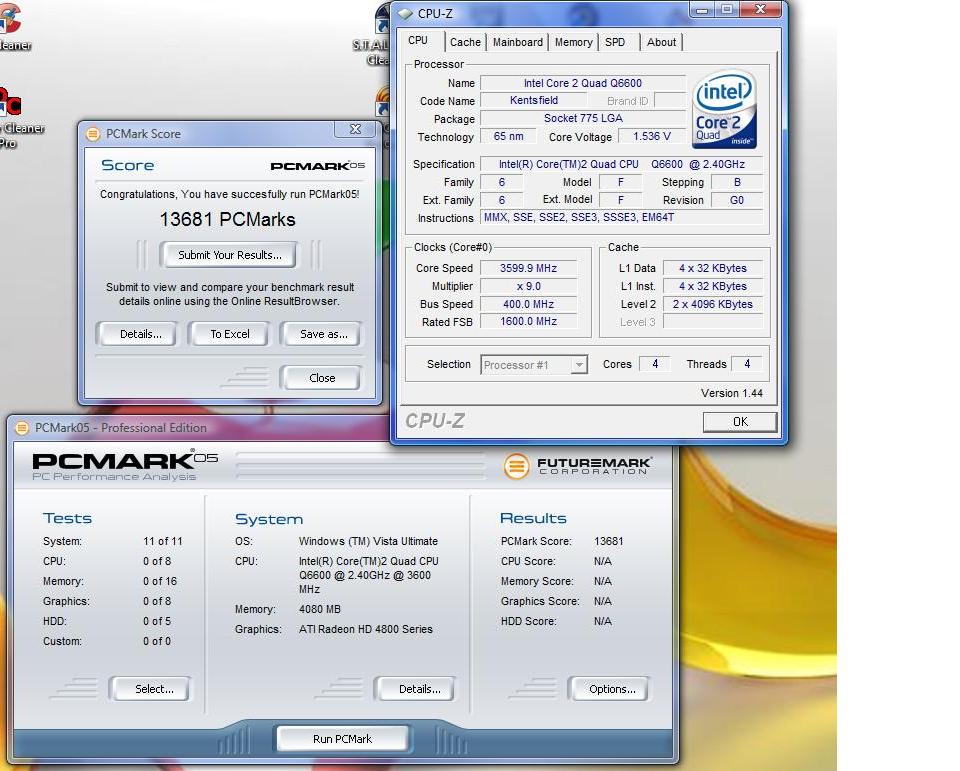The height and width of the screenshot is (771, 960).
Task: Click the Package field Socket 775 LGA
Action: click(582, 118)
